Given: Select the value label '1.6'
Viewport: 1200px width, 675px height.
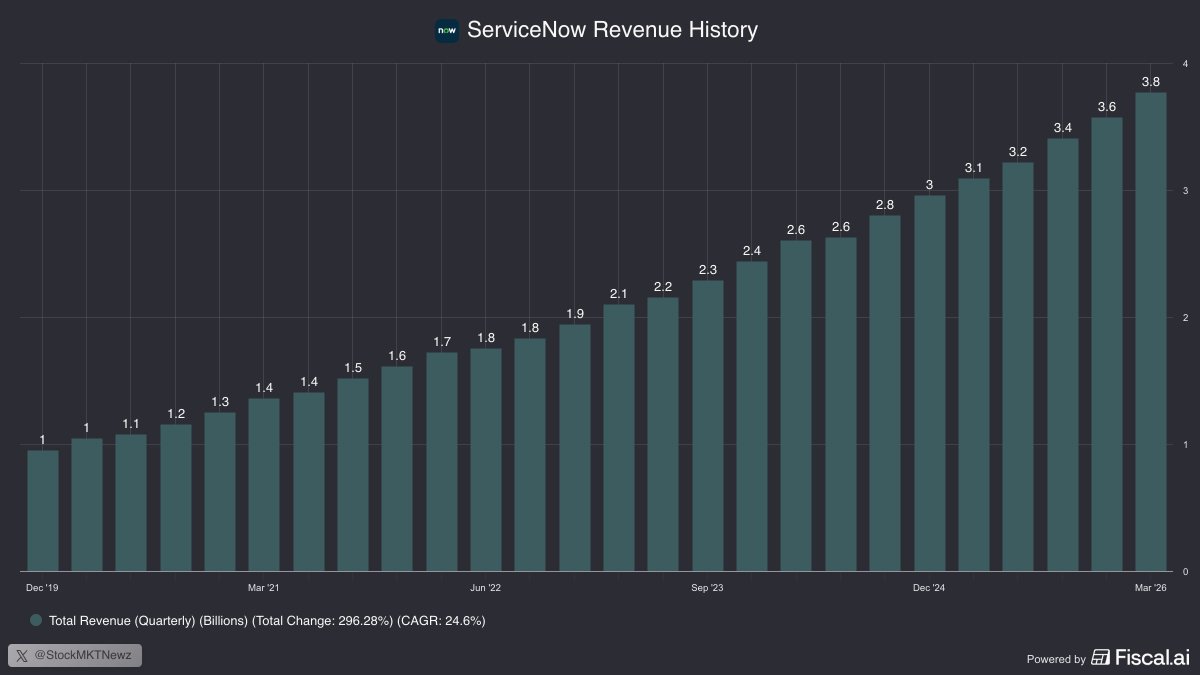Looking at the screenshot, I should pyautogui.click(x=397, y=355).
